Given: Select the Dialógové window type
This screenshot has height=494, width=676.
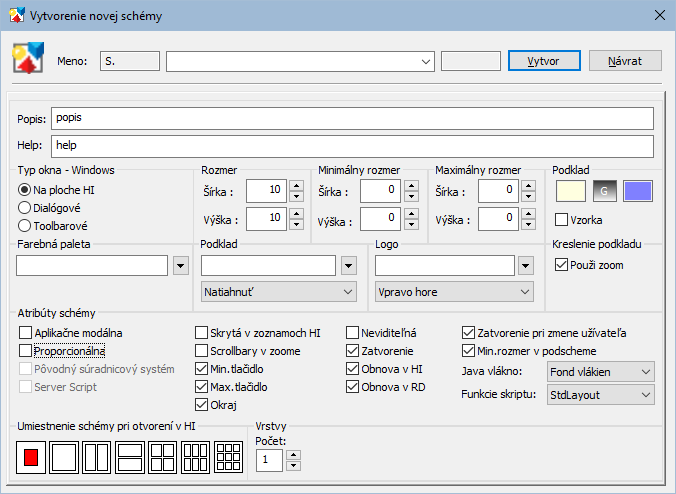Looking at the screenshot, I should pyautogui.click(x=26, y=208).
